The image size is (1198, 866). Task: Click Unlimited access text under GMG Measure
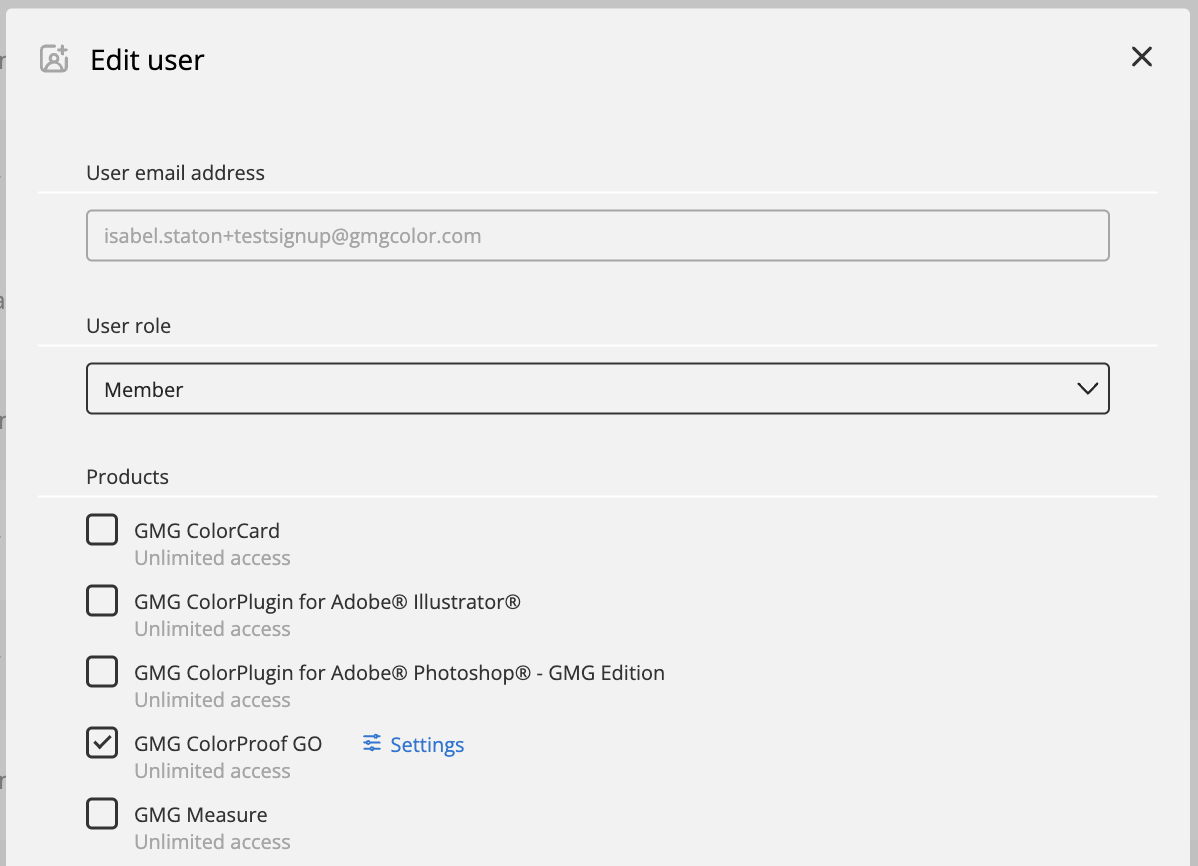click(x=212, y=842)
